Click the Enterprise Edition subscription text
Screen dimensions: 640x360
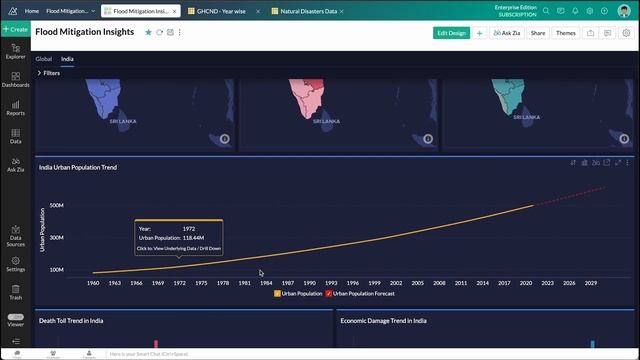pyautogui.click(x=516, y=11)
